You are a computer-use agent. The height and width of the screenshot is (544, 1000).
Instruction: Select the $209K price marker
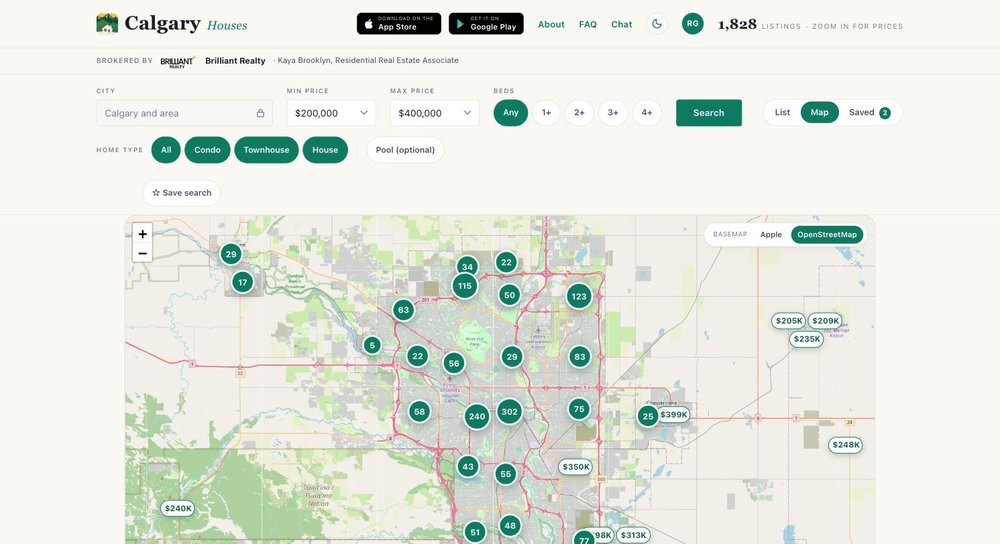[825, 321]
